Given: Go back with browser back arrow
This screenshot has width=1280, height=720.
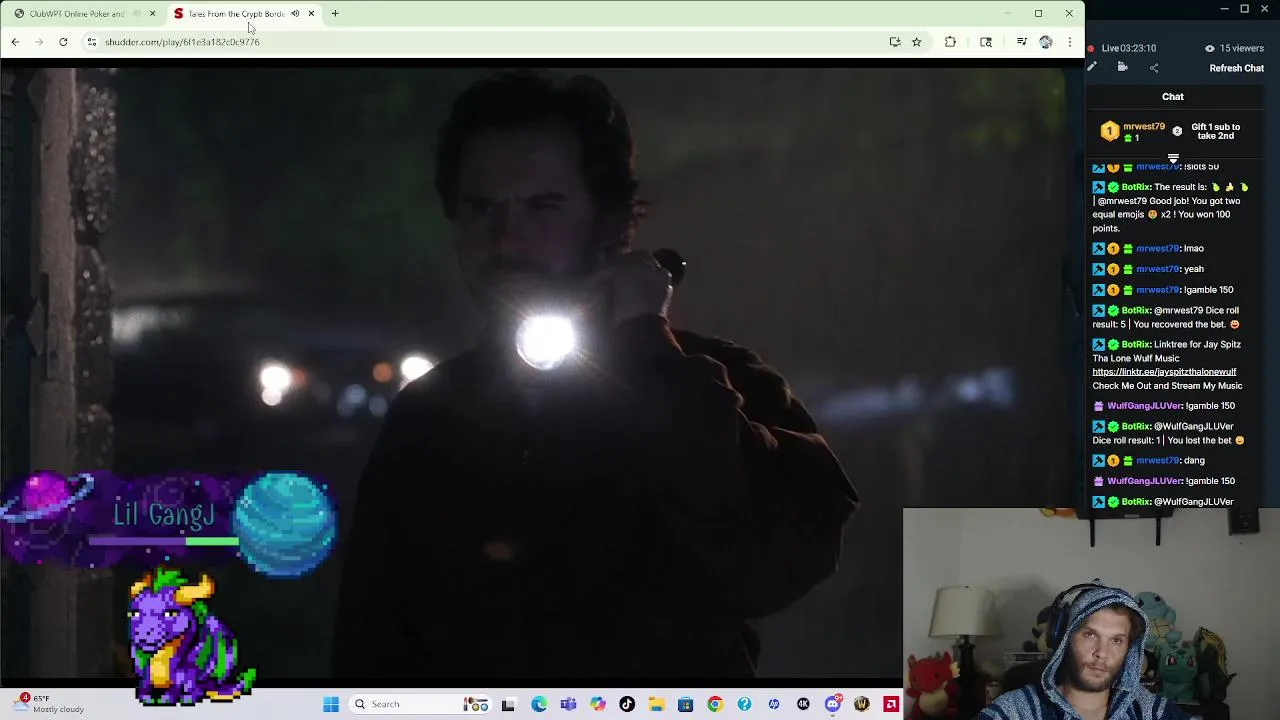Looking at the screenshot, I should (x=15, y=42).
